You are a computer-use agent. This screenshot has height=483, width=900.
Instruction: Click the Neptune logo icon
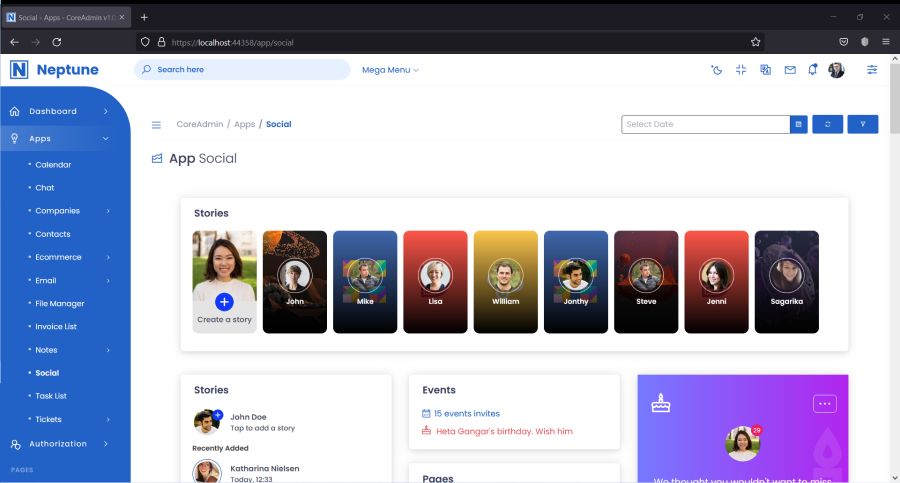19,69
